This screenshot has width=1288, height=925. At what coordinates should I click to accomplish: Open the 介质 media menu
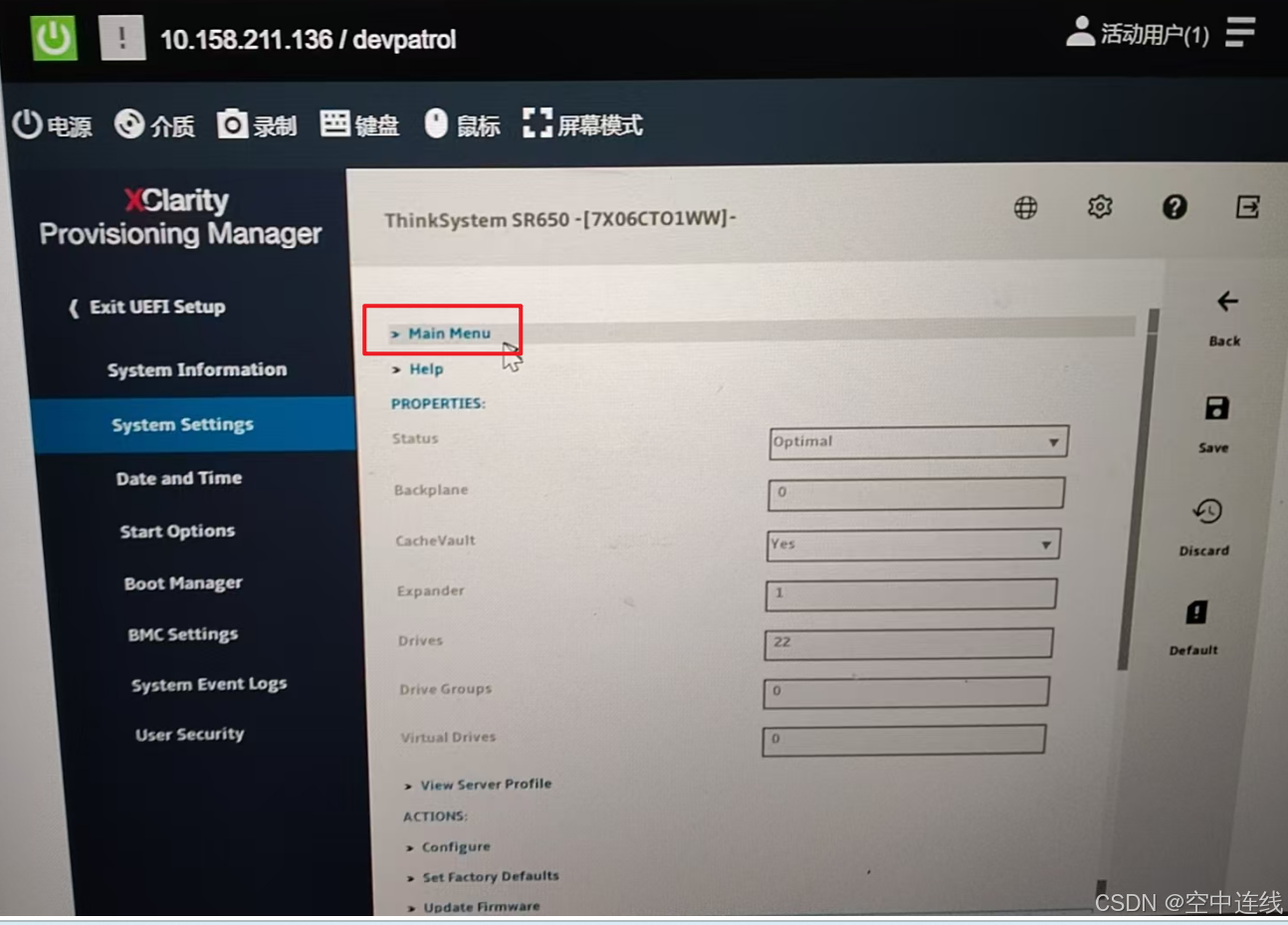(154, 125)
